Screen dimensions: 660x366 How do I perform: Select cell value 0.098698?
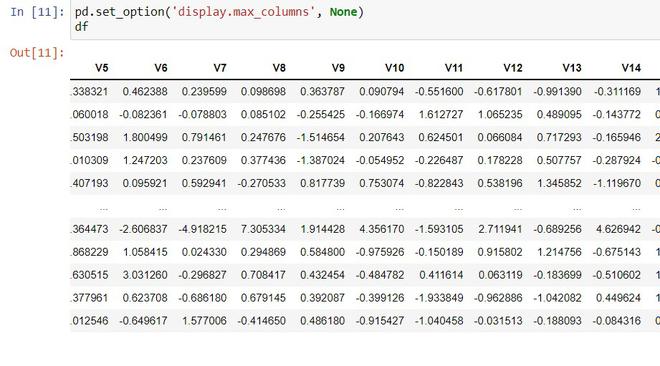coord(263,91)
